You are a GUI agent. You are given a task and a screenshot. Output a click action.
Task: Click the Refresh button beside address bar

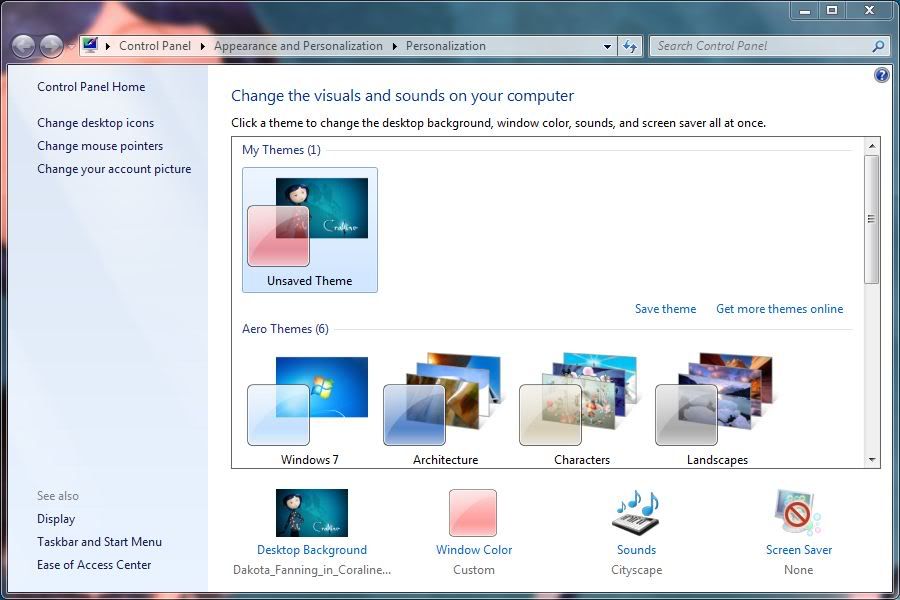coord(630,46)
